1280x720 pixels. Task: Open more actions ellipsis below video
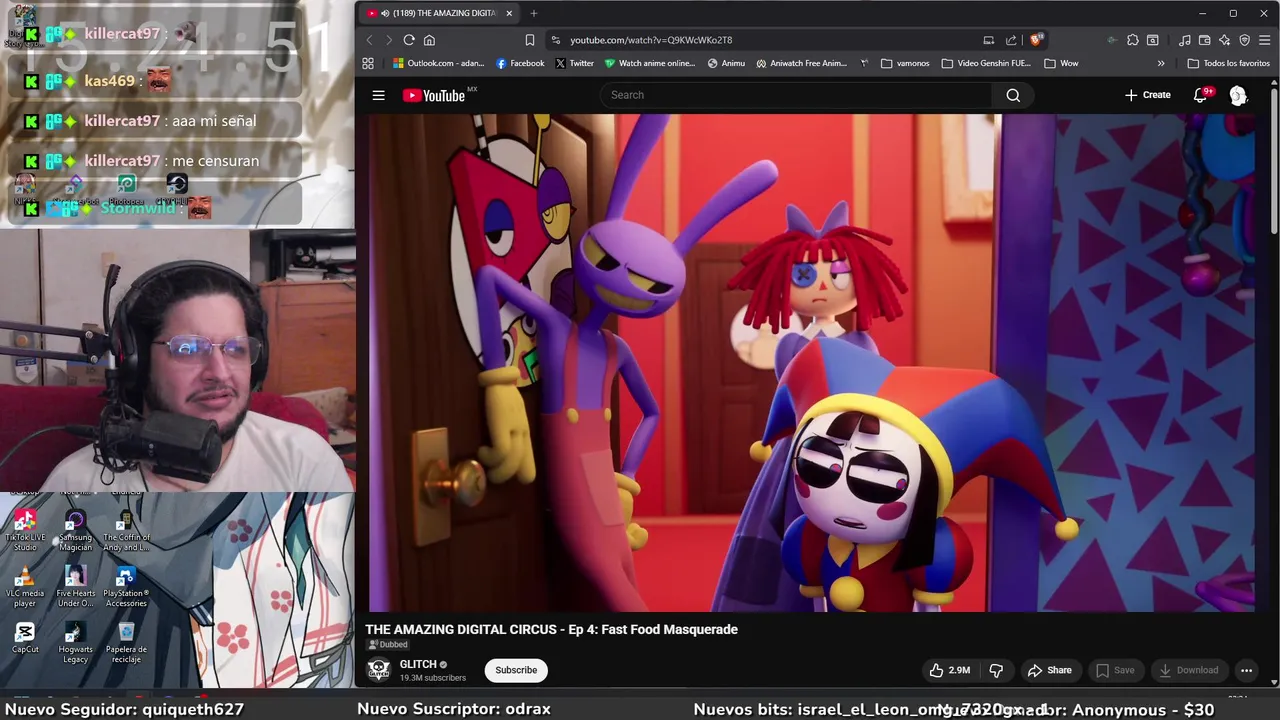[1246, 670]
